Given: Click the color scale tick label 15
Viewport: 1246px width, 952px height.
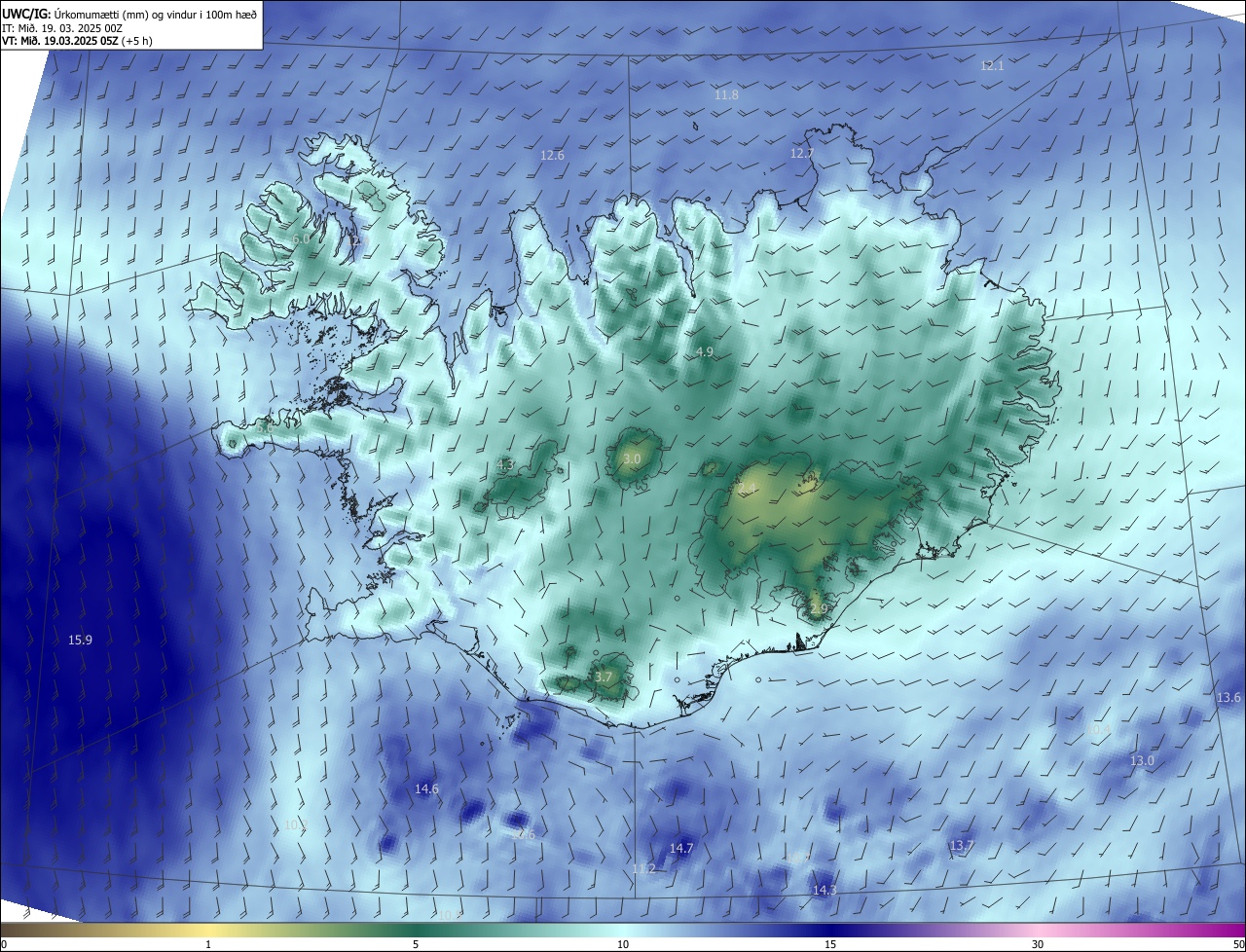Looking at the screenshot, I should point(830,944).
